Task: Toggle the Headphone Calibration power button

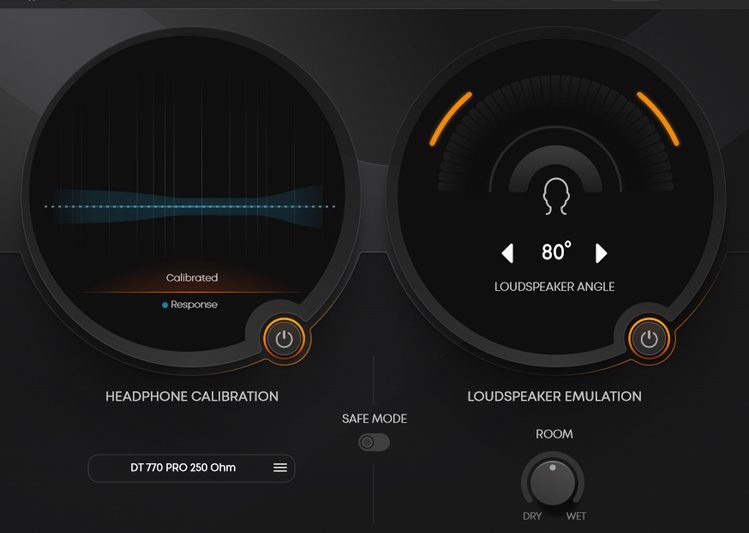Action: [x=284, y=339]
